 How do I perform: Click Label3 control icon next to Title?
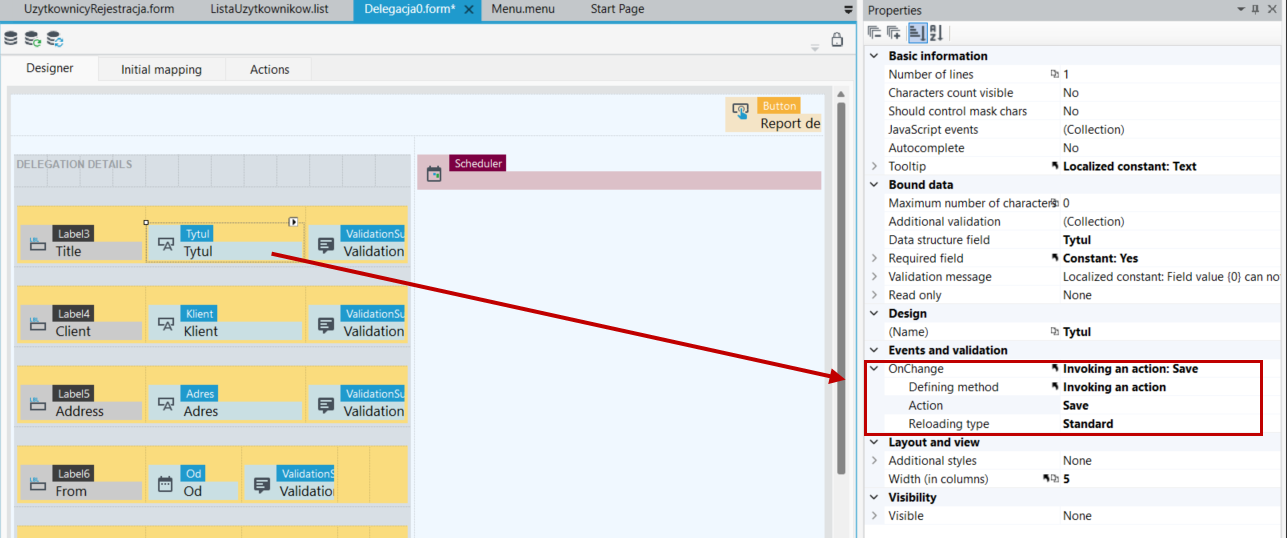36,243
